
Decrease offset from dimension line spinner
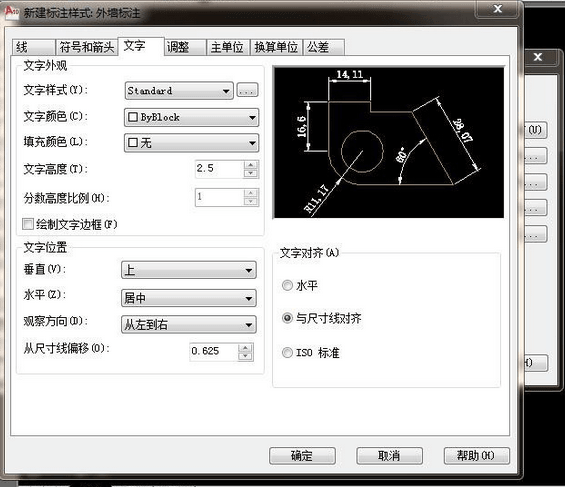245,356
